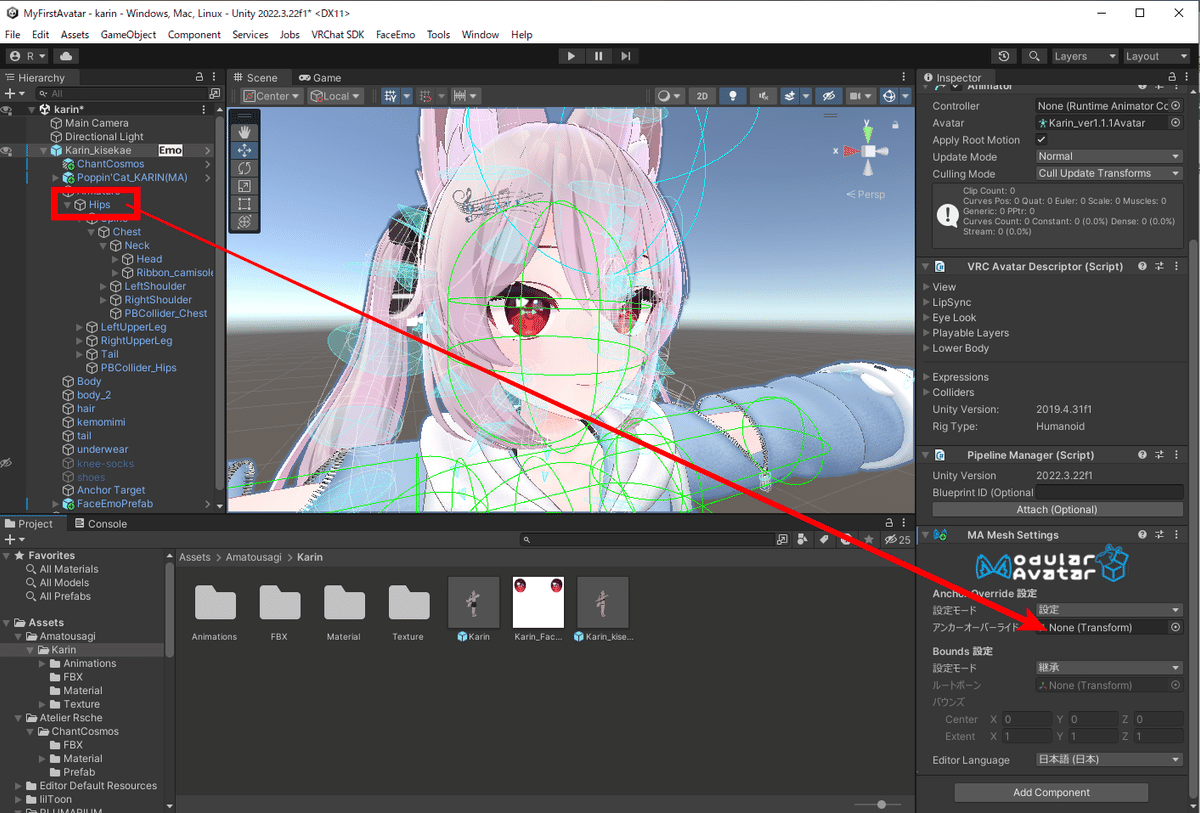Select the Hand (View) tool in scene
The width and height of the screenshot is (1200, 813).
[x=245, y=131]
